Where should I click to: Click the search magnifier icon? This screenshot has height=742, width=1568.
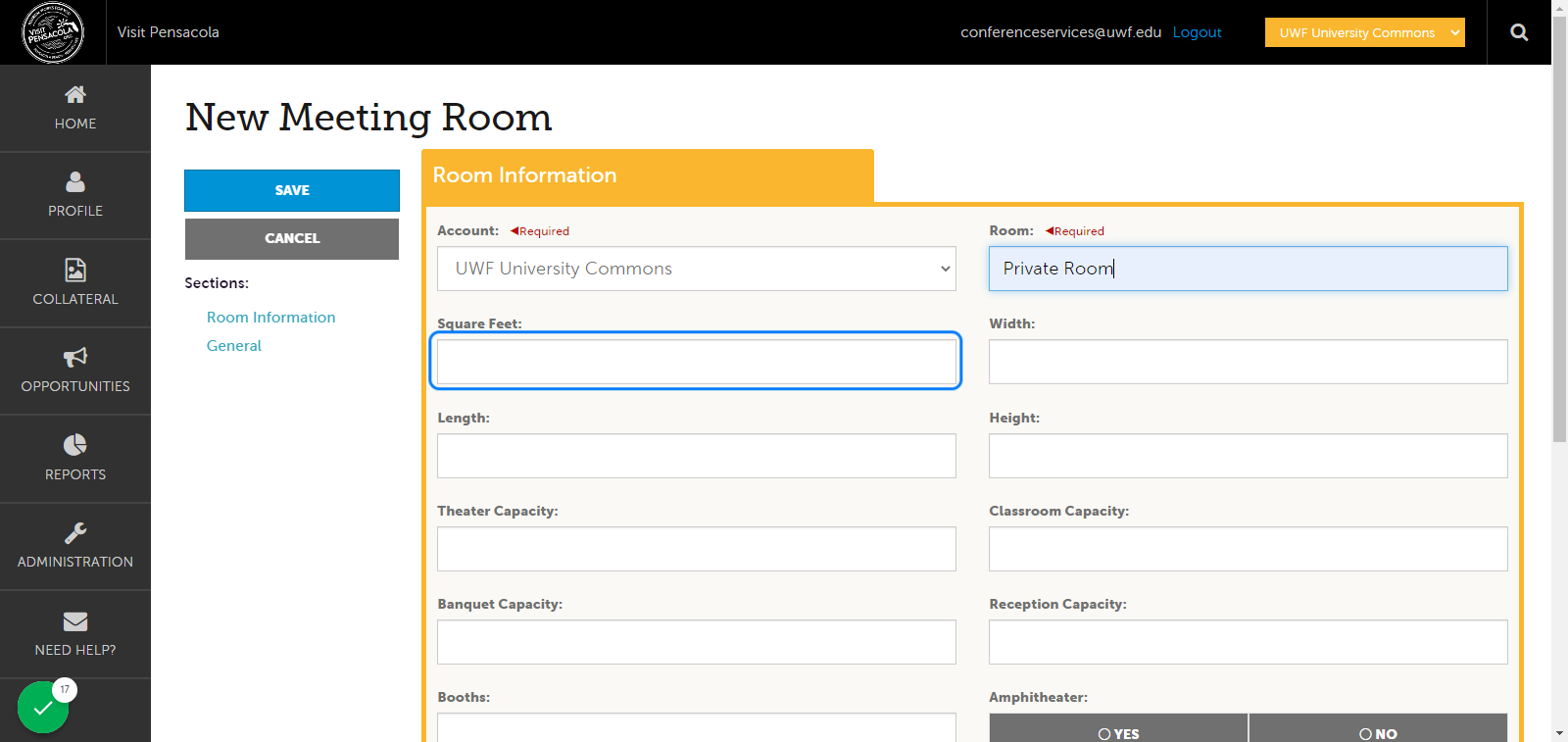click(1519, 32)
